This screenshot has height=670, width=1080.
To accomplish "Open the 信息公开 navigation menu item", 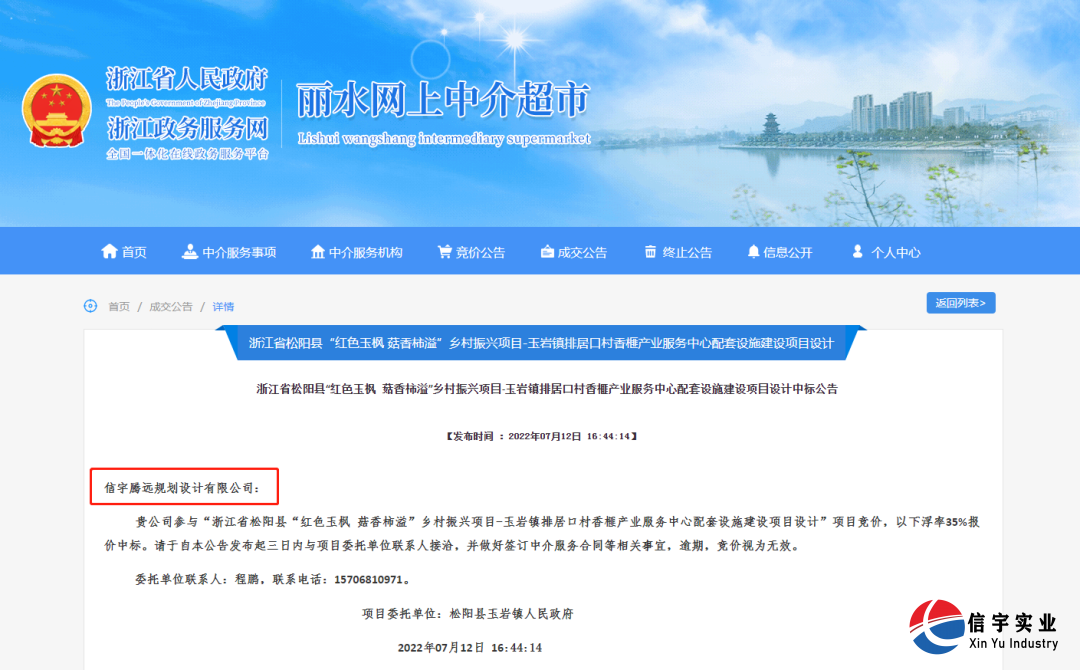I will pos(787,251).
